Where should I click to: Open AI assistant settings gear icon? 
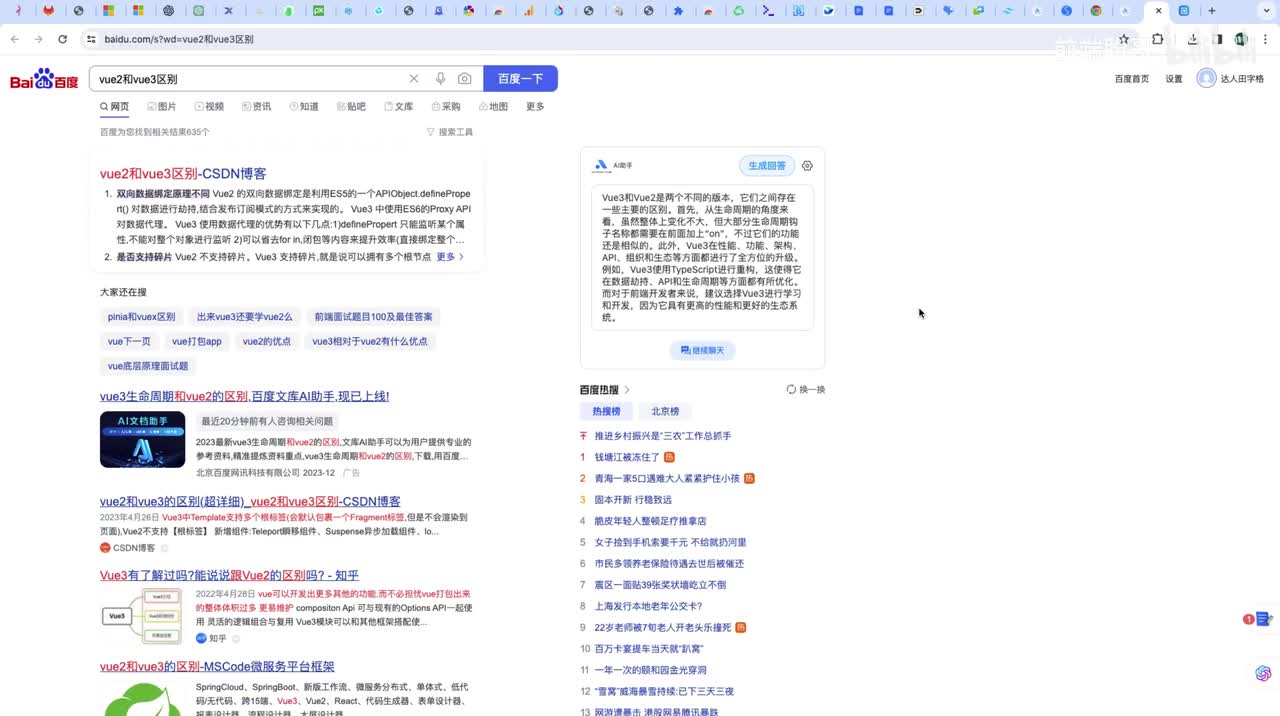(x=808, y=166)
